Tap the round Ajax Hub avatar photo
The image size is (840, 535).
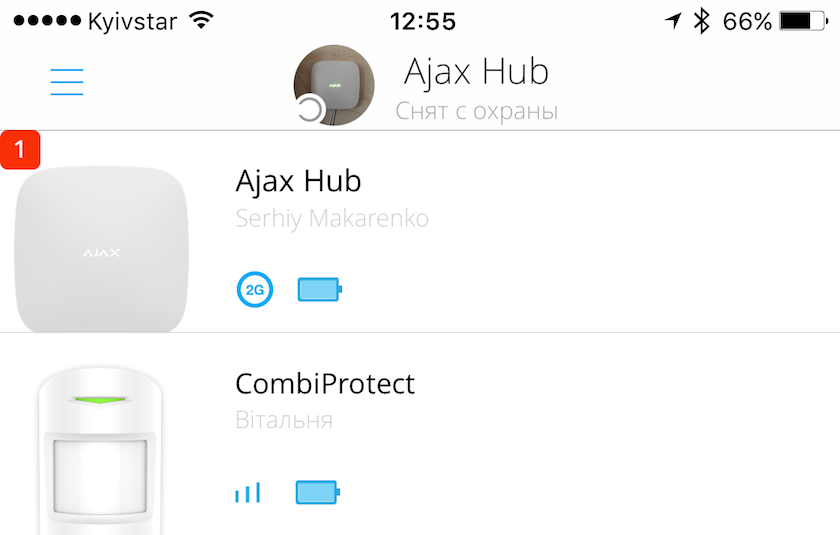(x=334, y=85)
